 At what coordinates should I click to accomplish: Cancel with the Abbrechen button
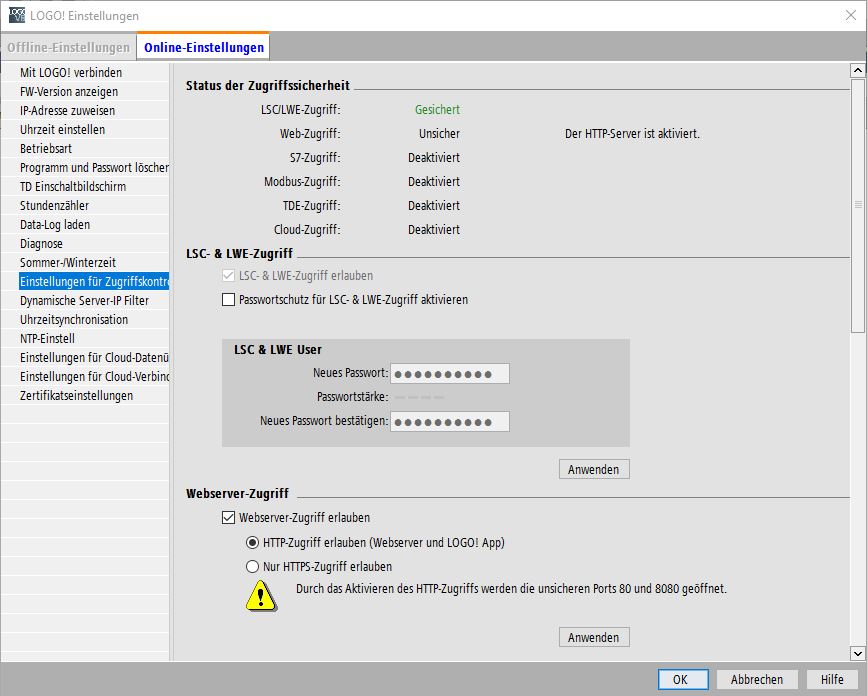click(757, 679)
